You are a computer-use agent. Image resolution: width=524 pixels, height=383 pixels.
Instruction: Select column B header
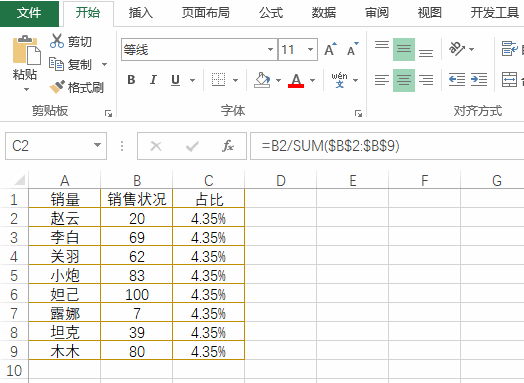137,180
